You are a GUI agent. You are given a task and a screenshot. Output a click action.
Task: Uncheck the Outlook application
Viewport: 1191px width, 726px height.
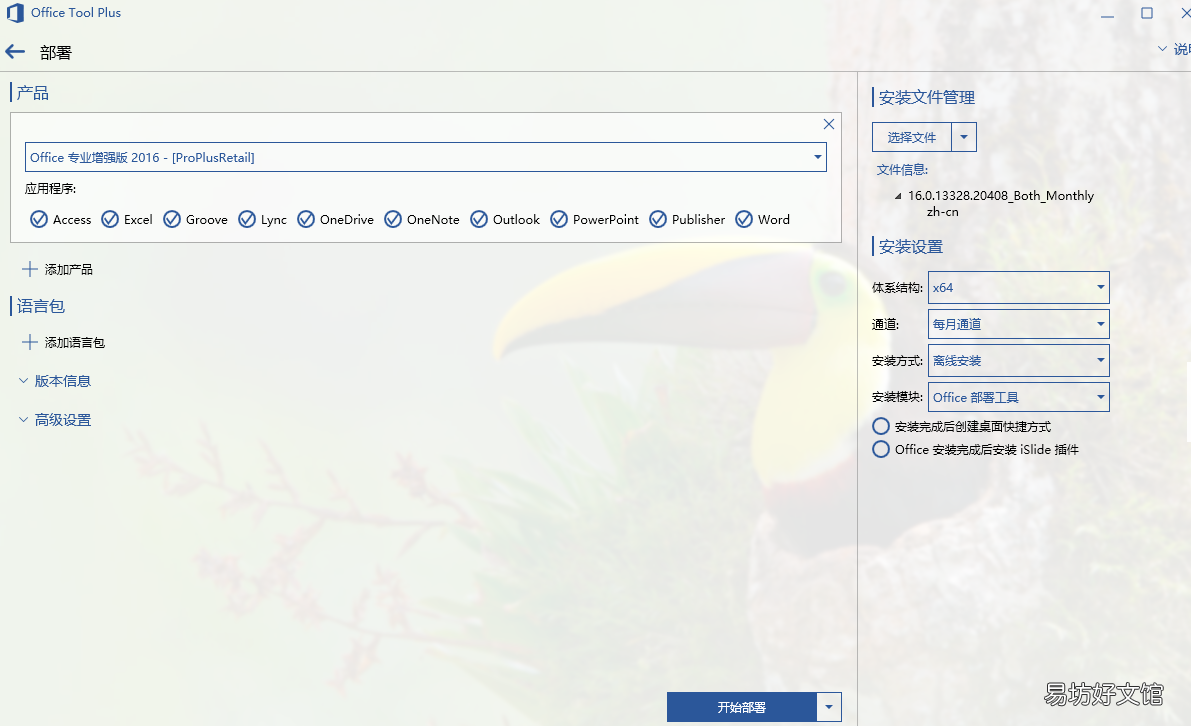pyautogui.click(x=479, y=219)
